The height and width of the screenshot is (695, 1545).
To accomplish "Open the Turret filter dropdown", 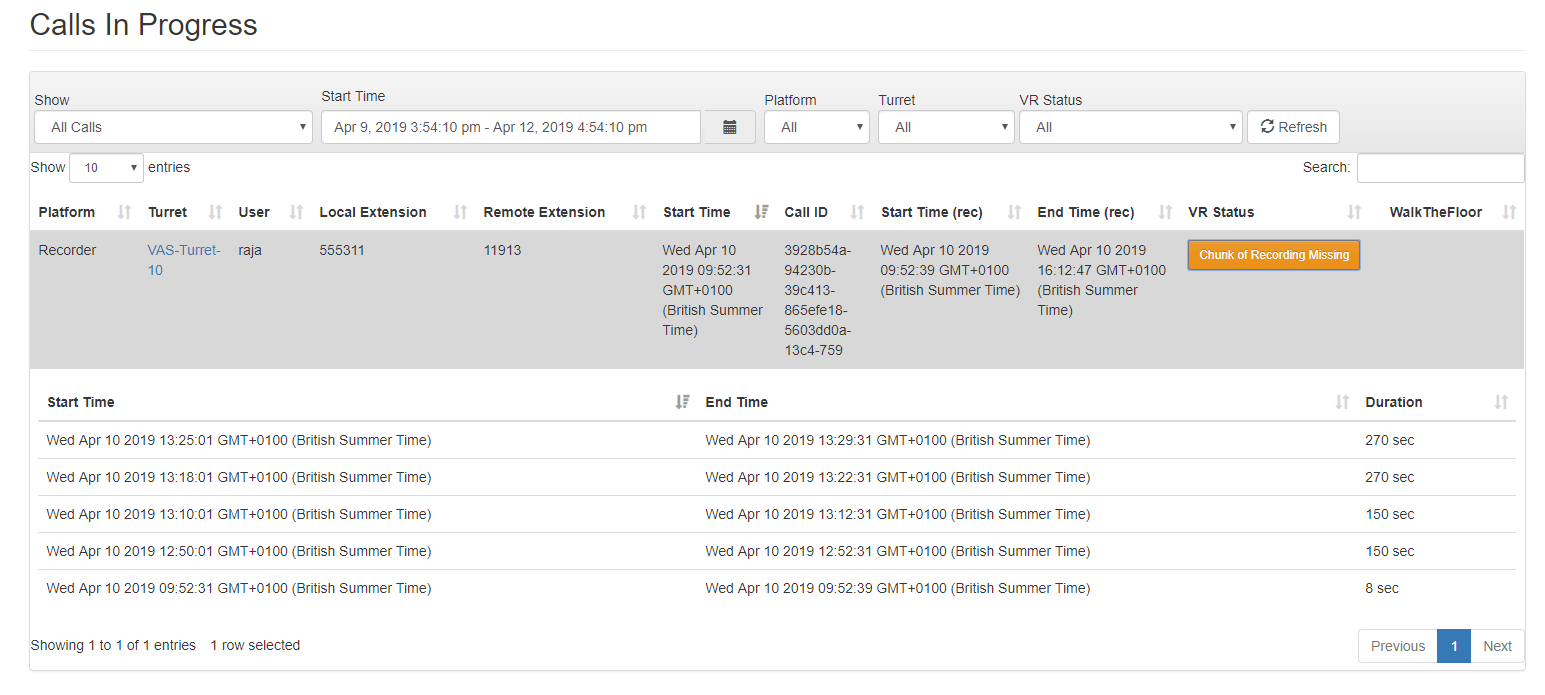I will click(x=946, y=127).
